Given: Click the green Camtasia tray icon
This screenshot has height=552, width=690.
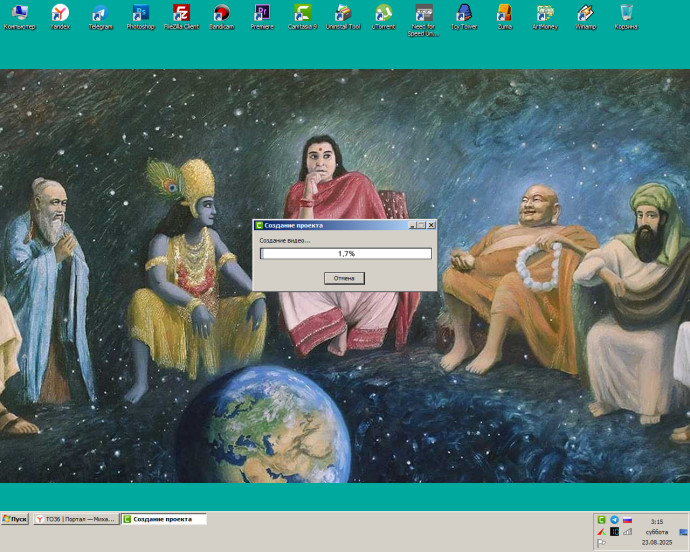Looking at the screenshot, I should click(x=601, y=520).
